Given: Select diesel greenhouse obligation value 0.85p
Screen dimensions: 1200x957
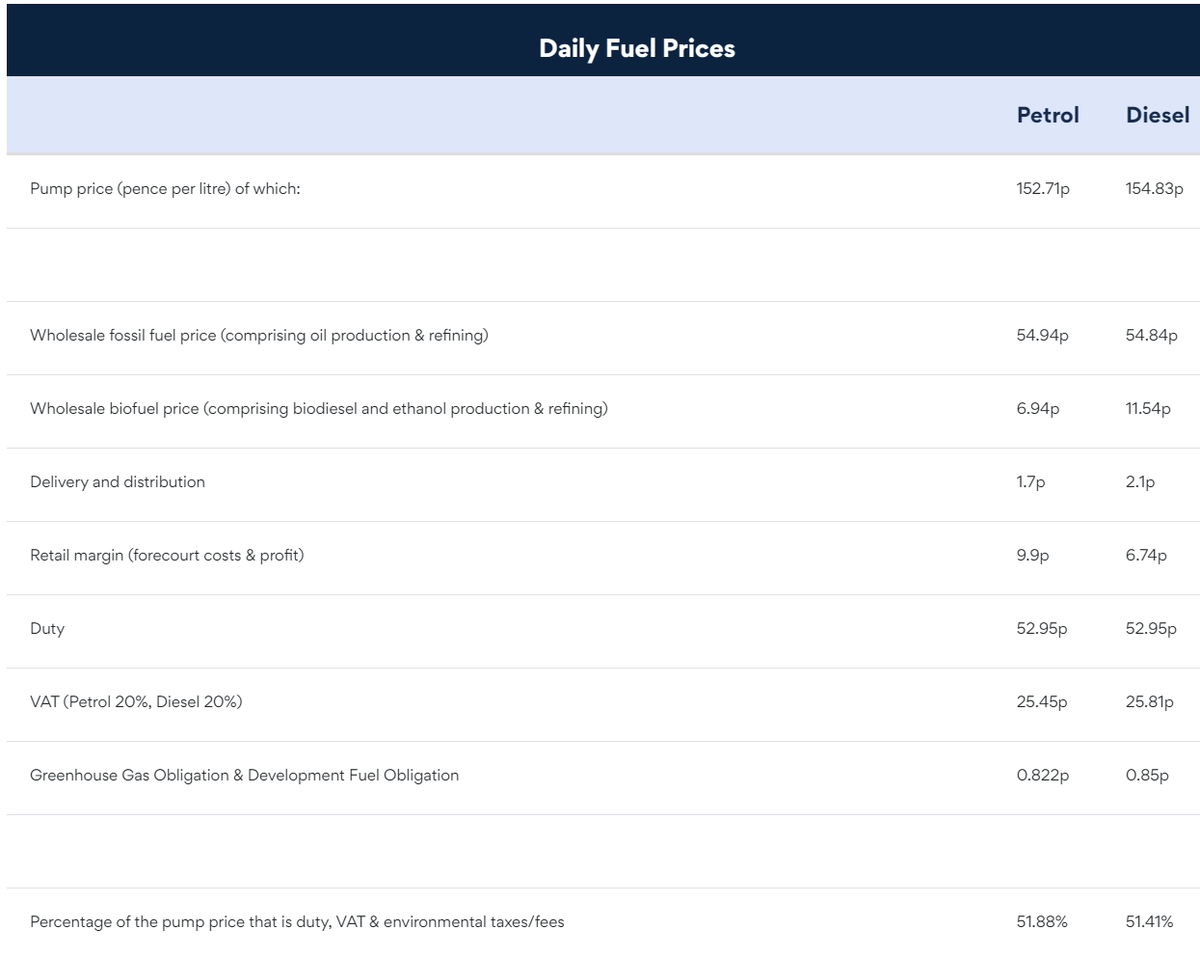Looking at the screenshot, I should tap(1147, 775).
